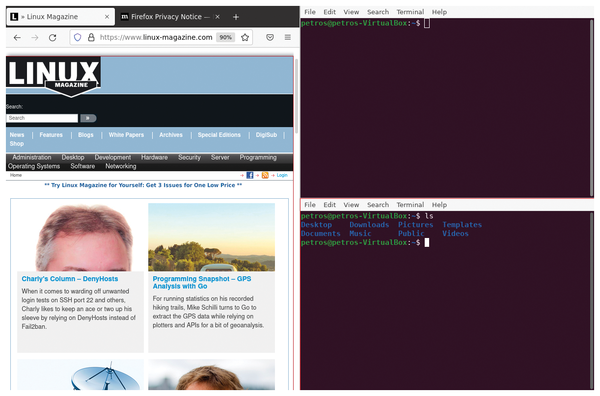Open Terminal menu in top terminal
The width and height of the screenshot is (600, 396).
[410, 12]
